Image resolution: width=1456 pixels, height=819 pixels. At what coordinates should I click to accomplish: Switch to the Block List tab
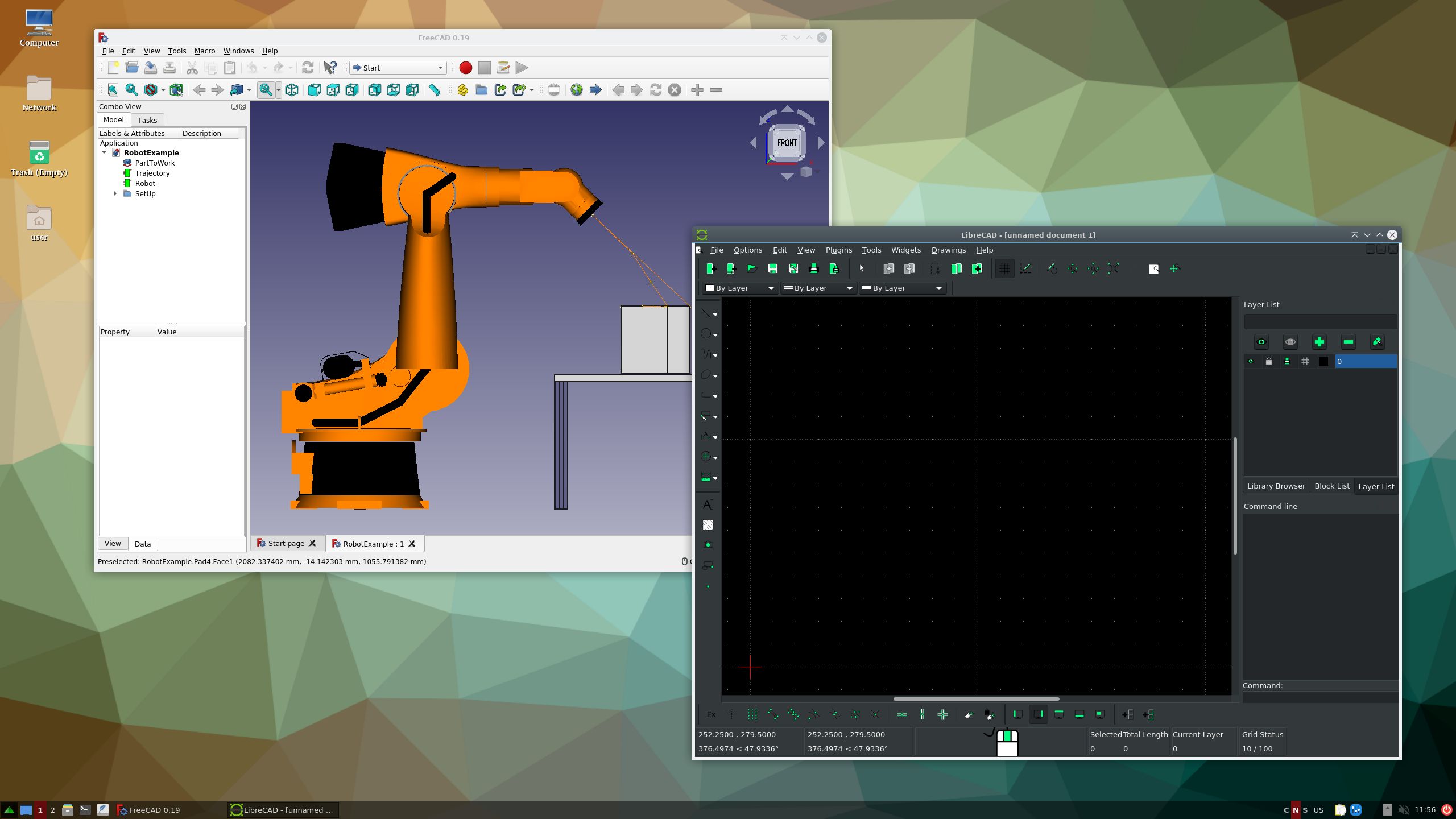coord(1331,486)
